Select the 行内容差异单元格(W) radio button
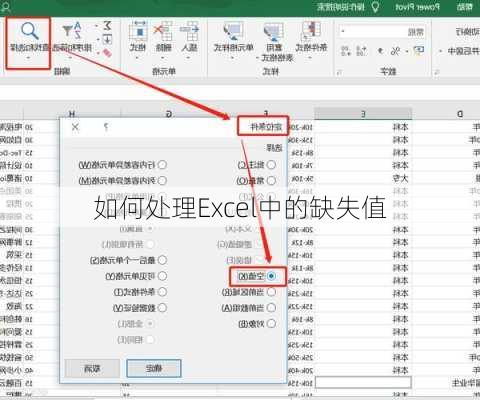Viewport: 480px width, 400px height. click(162, 165)
